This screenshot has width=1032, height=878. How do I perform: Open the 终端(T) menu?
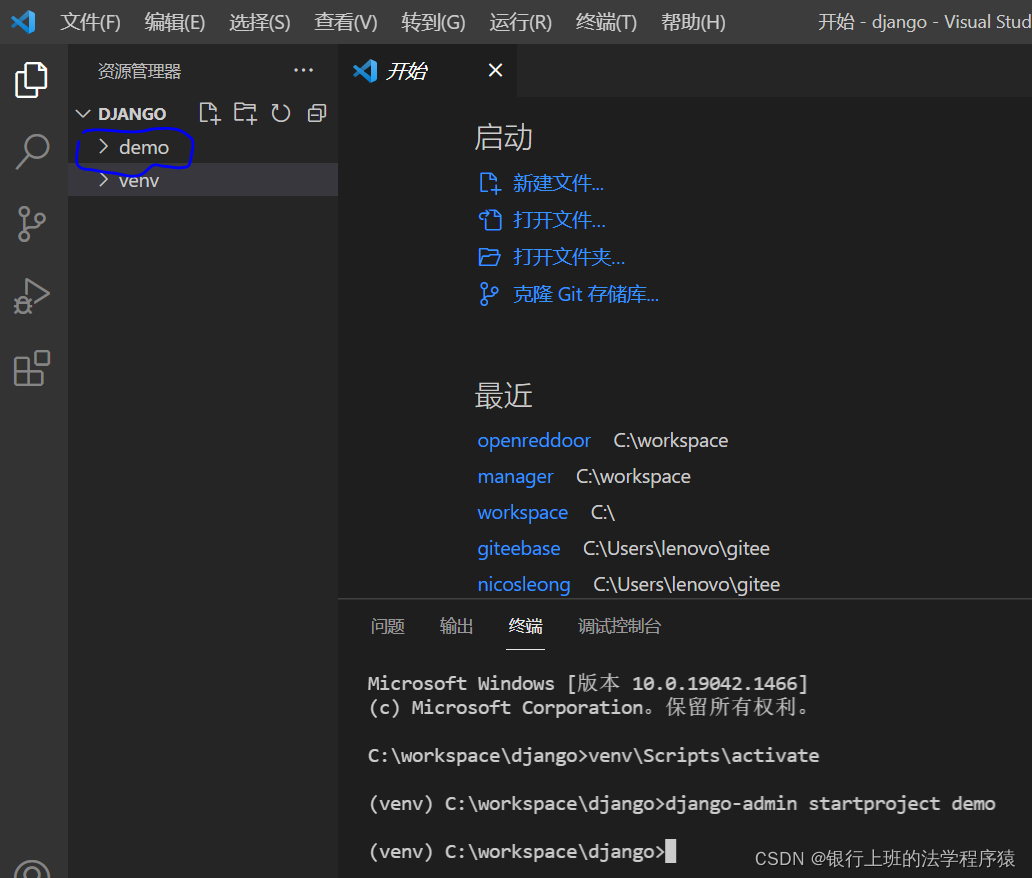[606, 22]
